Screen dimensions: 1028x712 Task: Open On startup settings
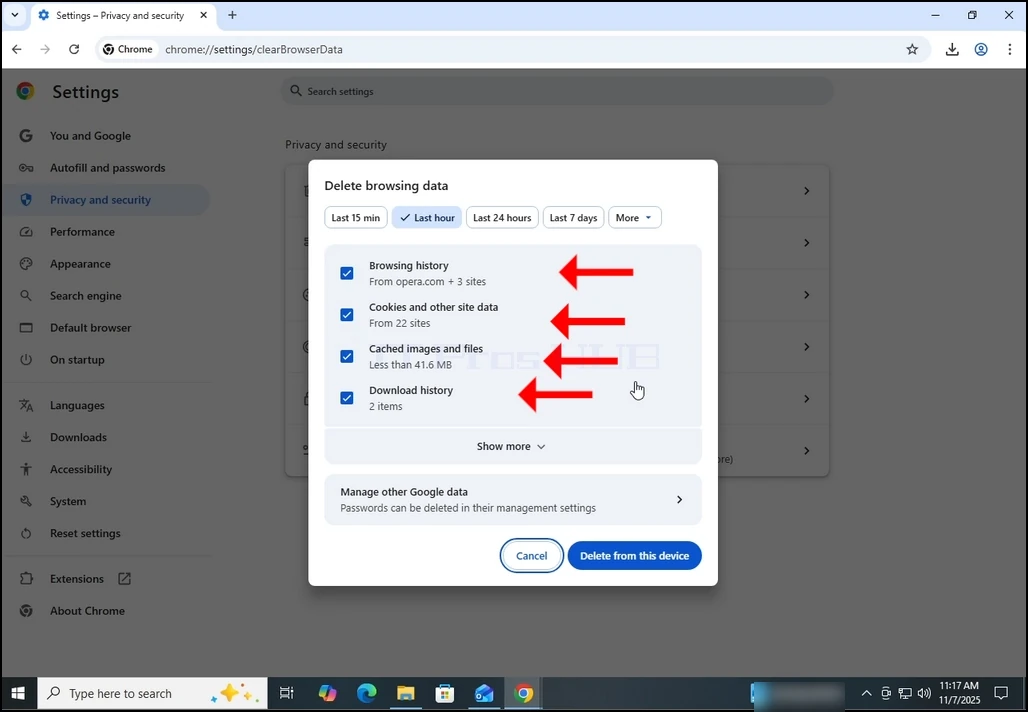coord(77,360)
